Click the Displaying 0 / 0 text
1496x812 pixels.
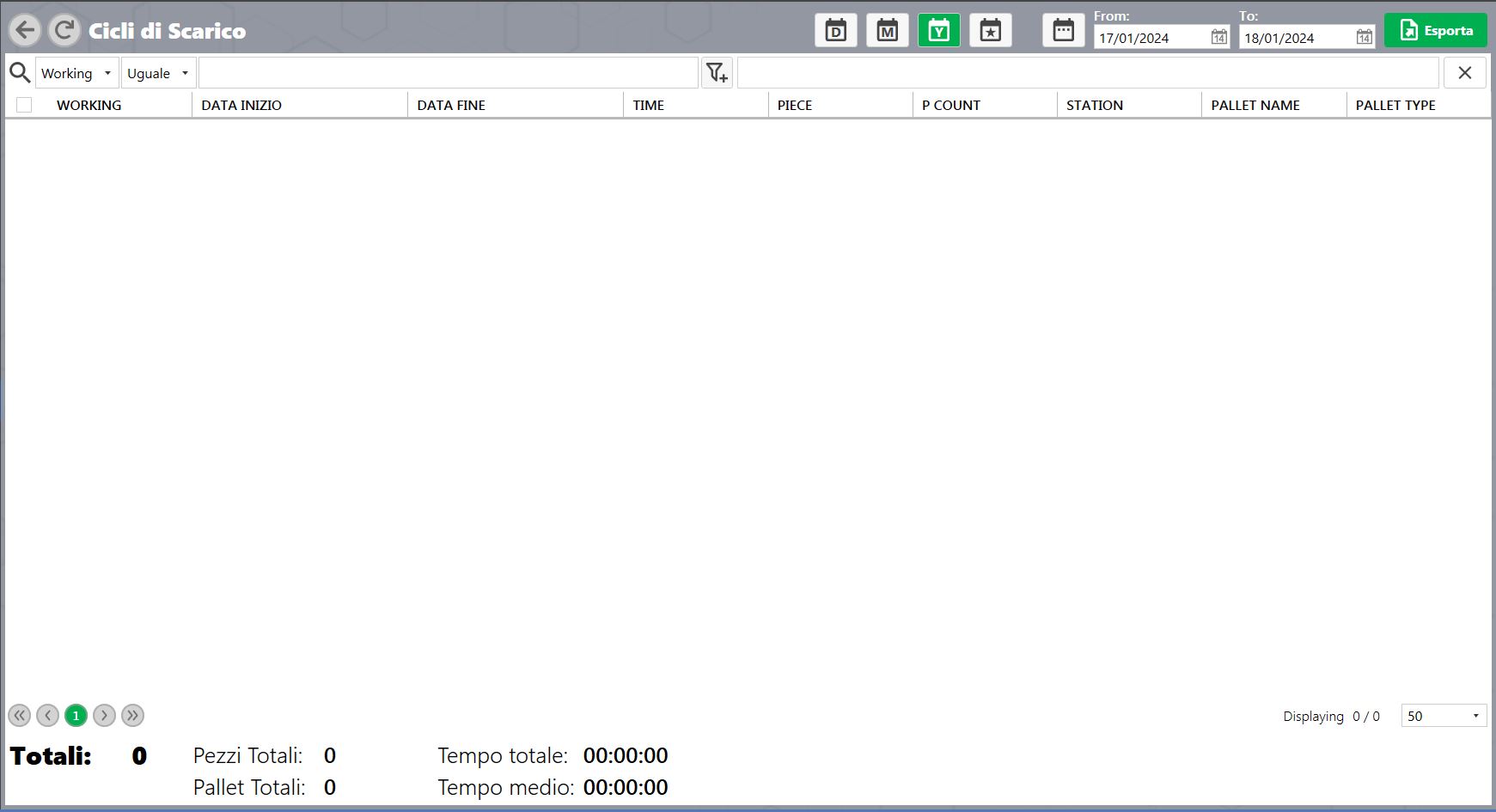click(x=1331, y=716)
